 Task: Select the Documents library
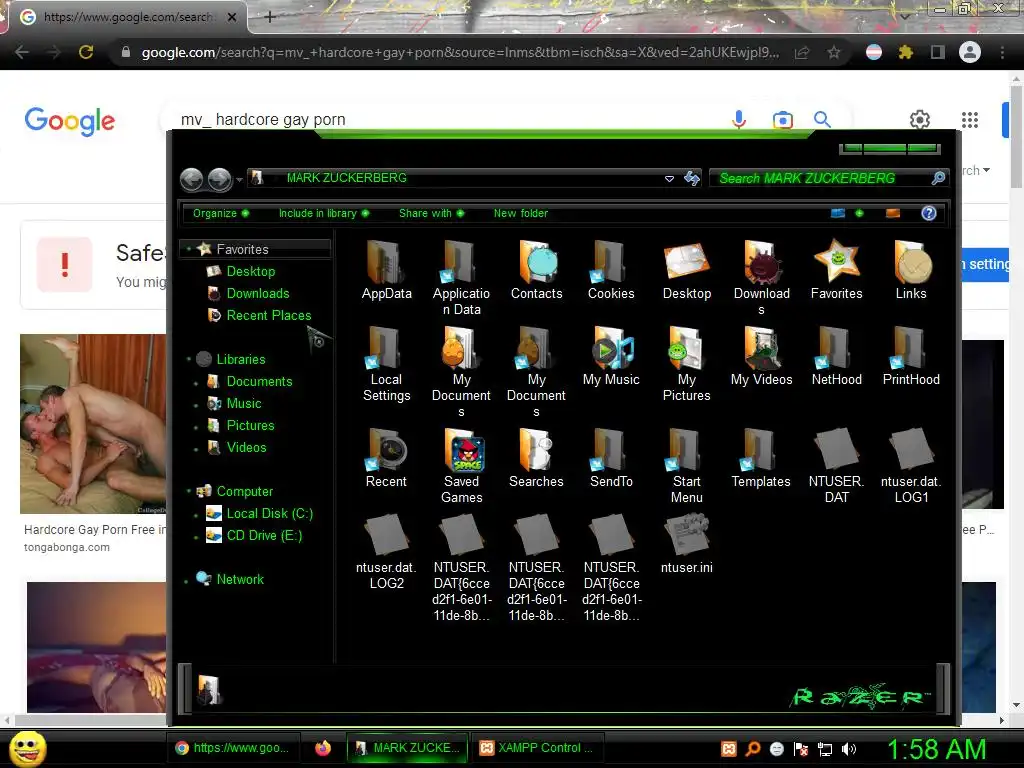(x=259, y=381)
